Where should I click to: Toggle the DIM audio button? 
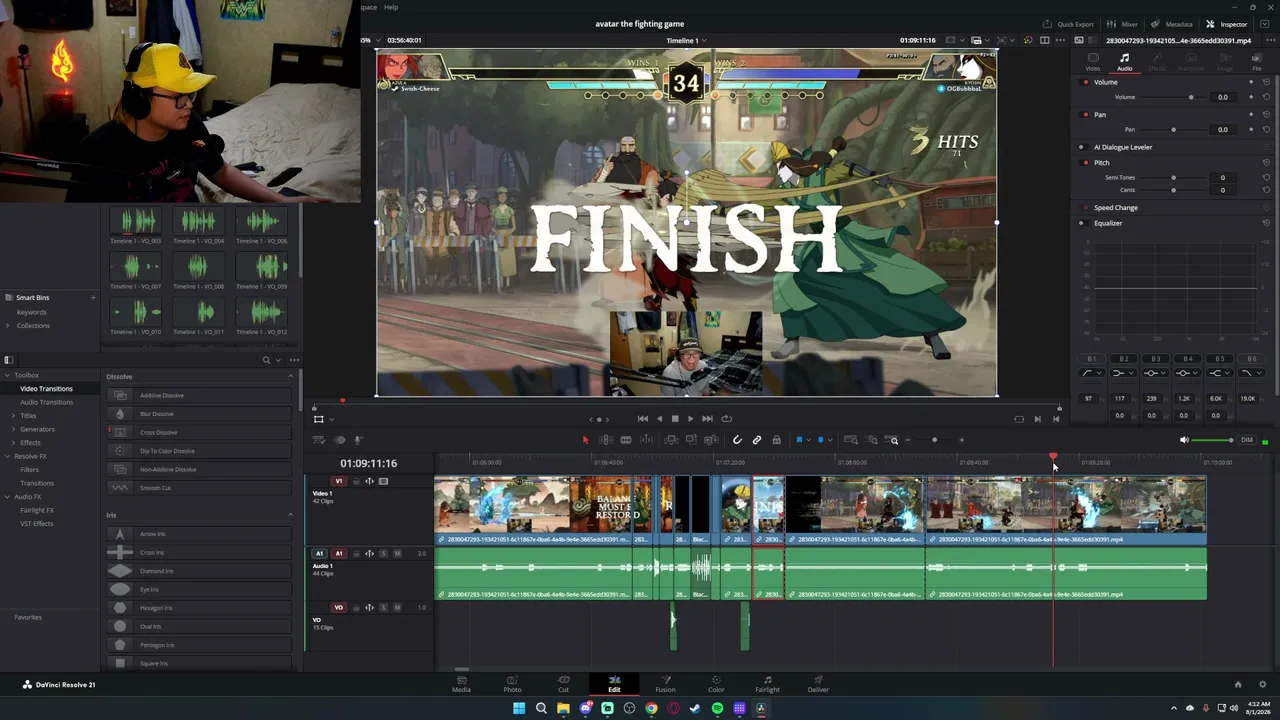(1247, 440)
